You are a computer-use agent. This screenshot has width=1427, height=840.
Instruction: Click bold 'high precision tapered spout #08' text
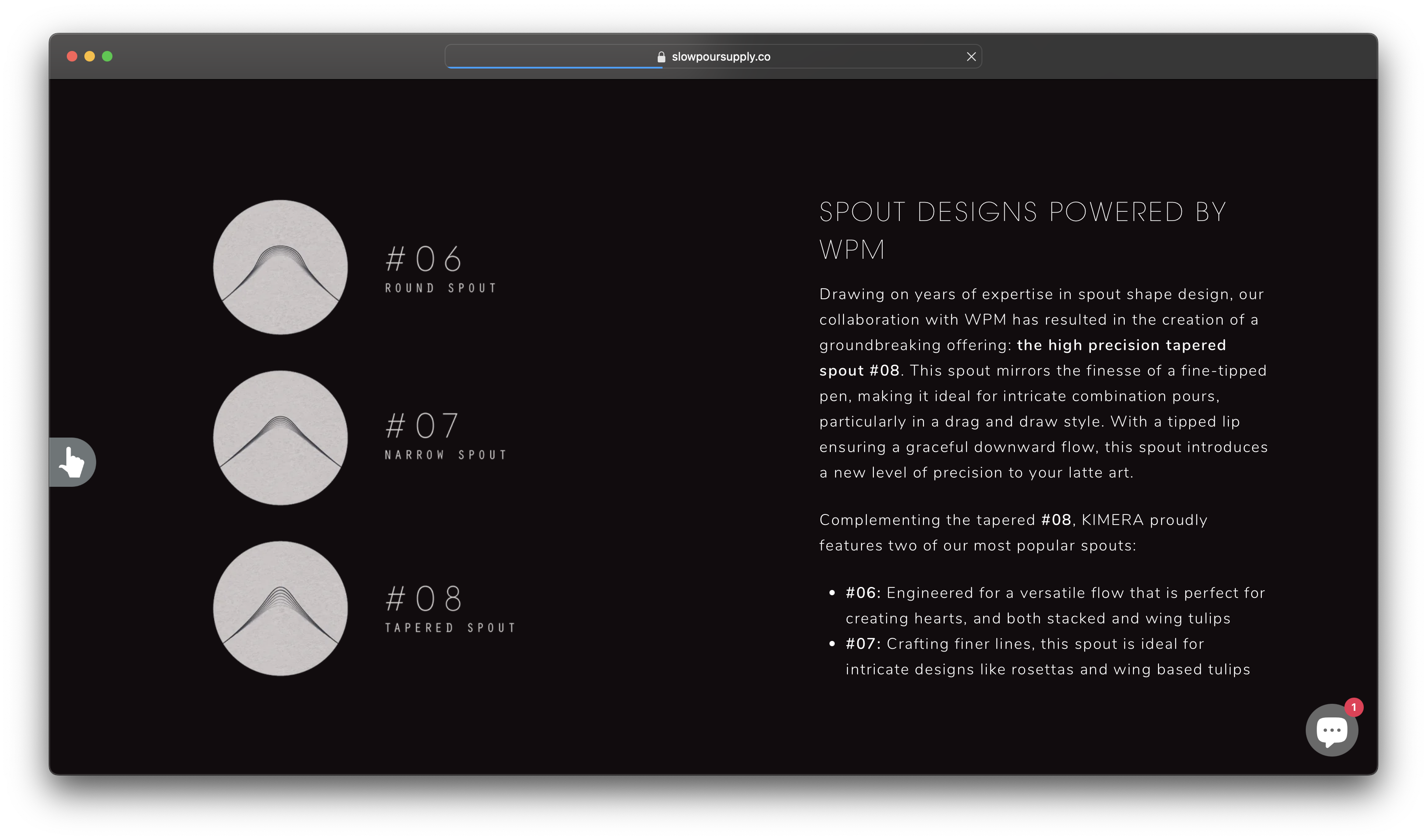point(1121,345)
